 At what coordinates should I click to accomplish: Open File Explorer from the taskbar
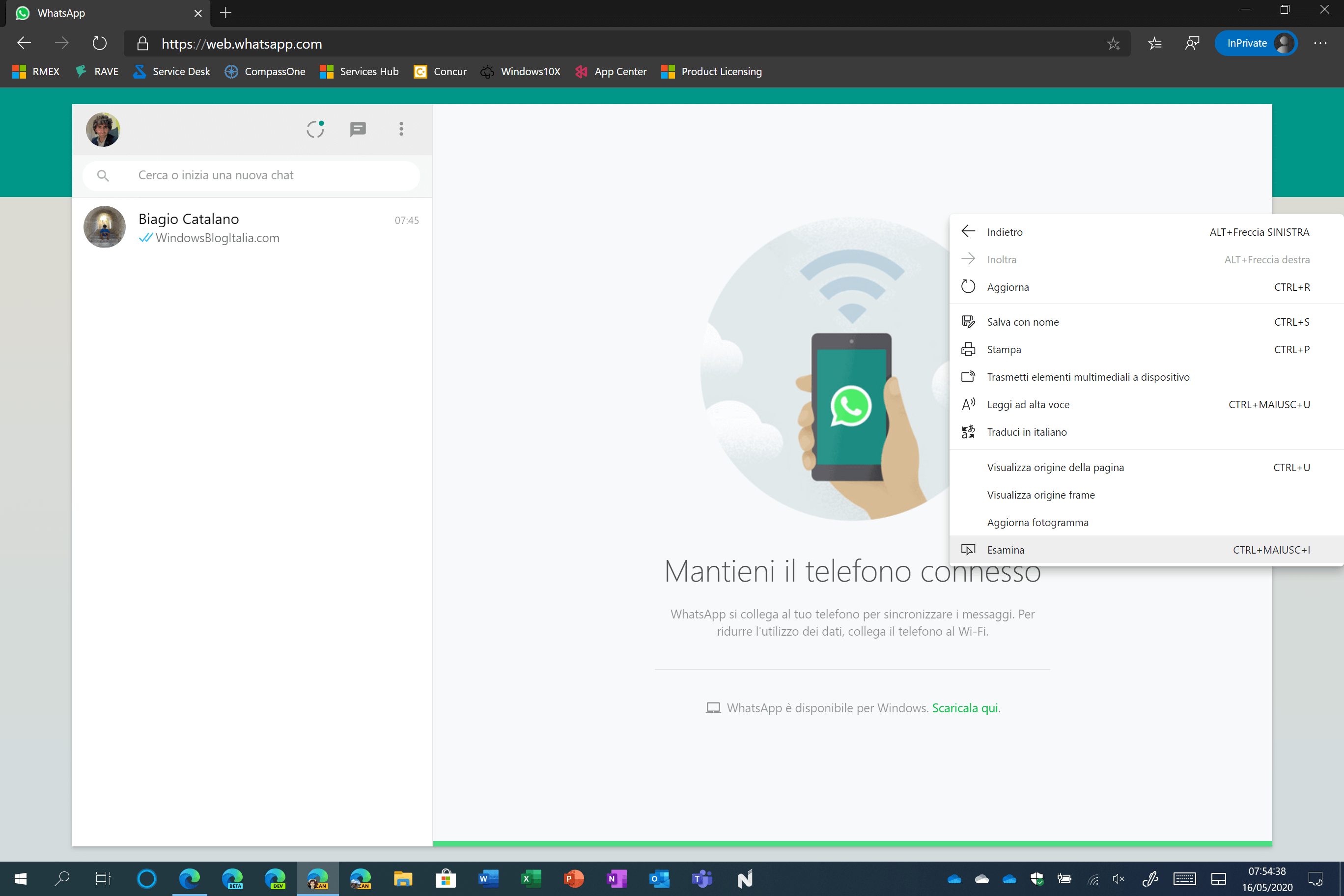pyautogui.click(x=403, y=879)
